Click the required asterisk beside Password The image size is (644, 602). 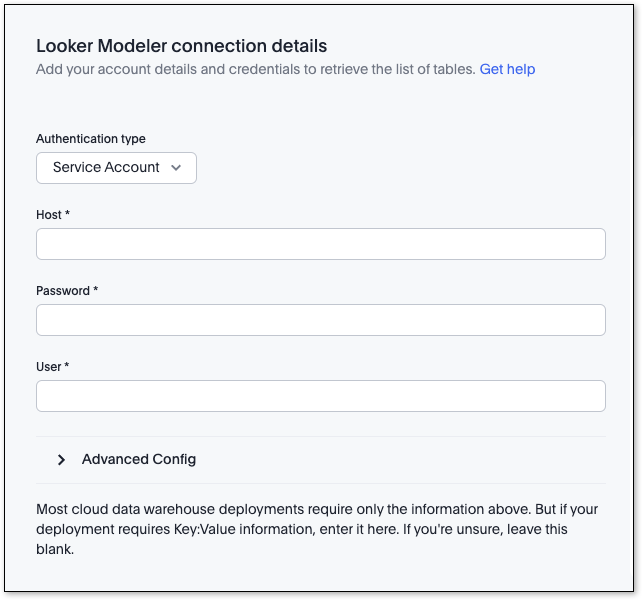96,291
